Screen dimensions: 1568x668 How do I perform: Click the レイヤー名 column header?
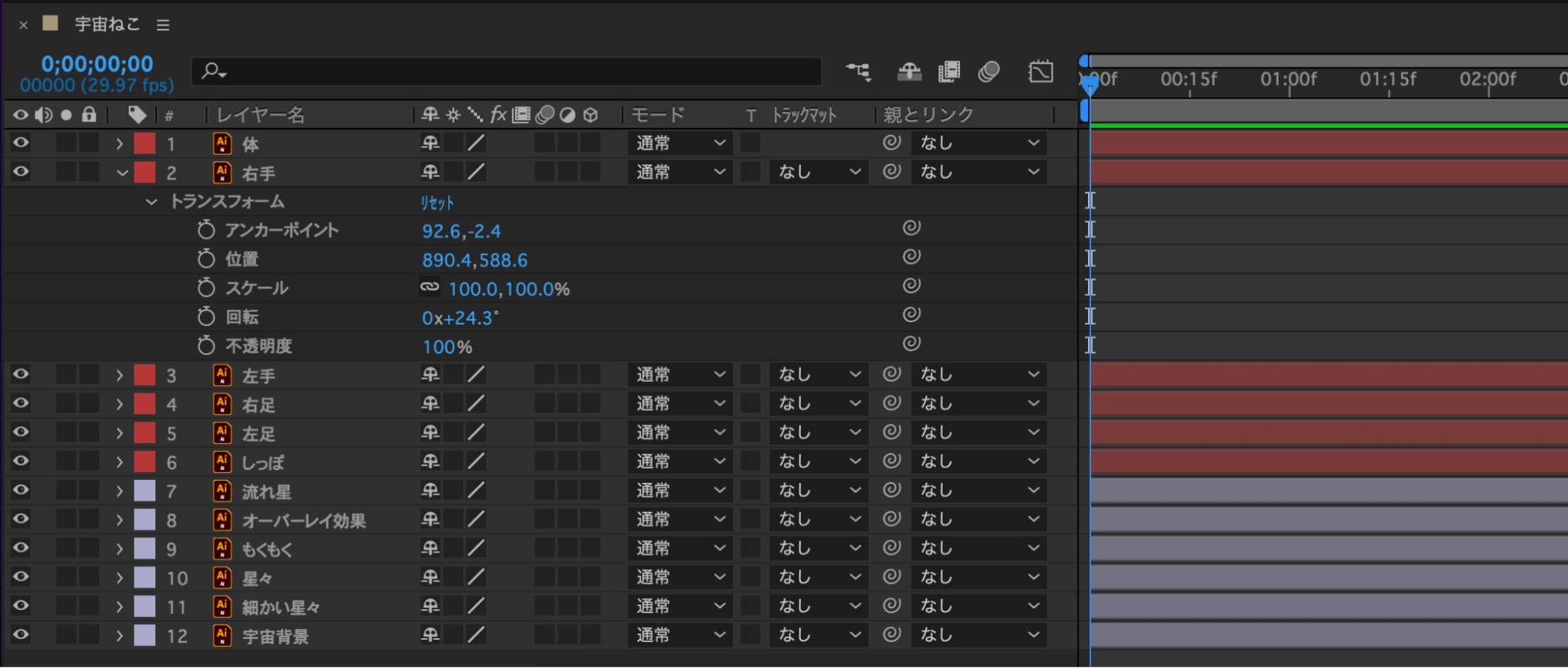click(x=260, y=115)
